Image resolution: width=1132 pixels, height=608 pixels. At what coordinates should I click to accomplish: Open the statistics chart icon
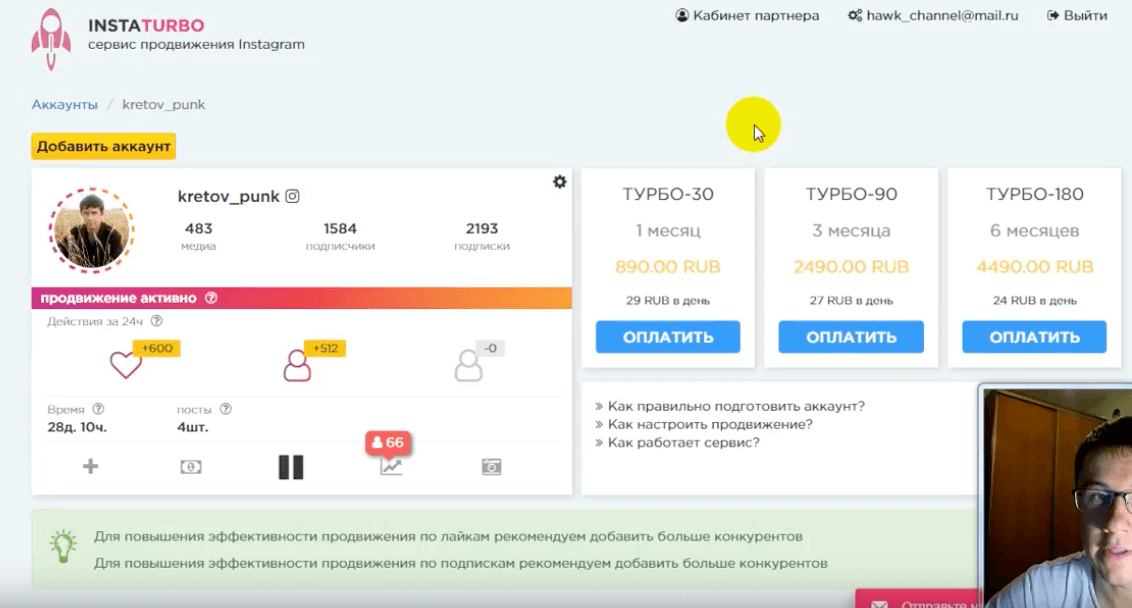click(391, 467)
